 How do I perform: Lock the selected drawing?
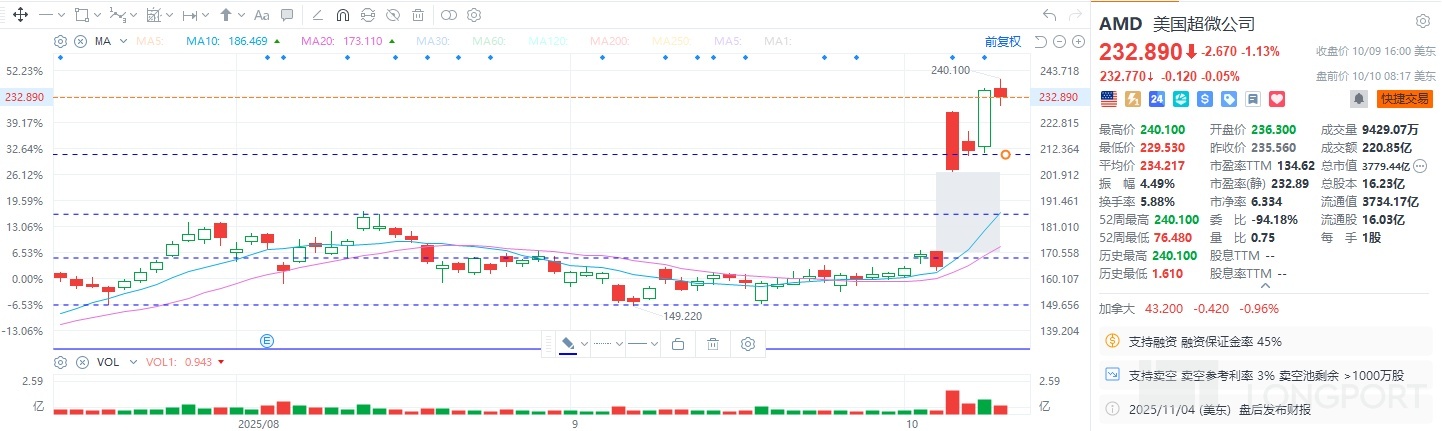(677, 344)
